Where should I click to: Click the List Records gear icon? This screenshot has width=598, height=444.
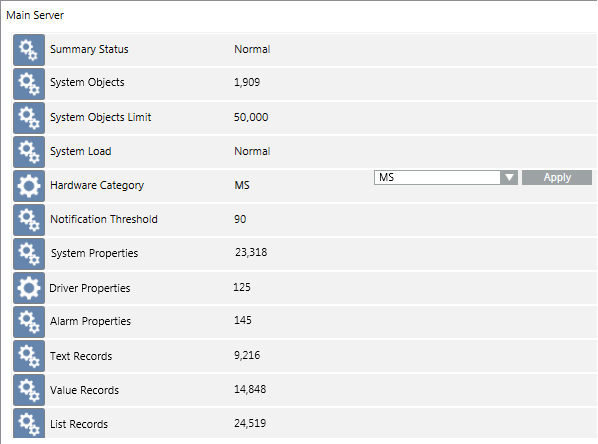pos(29,423)
